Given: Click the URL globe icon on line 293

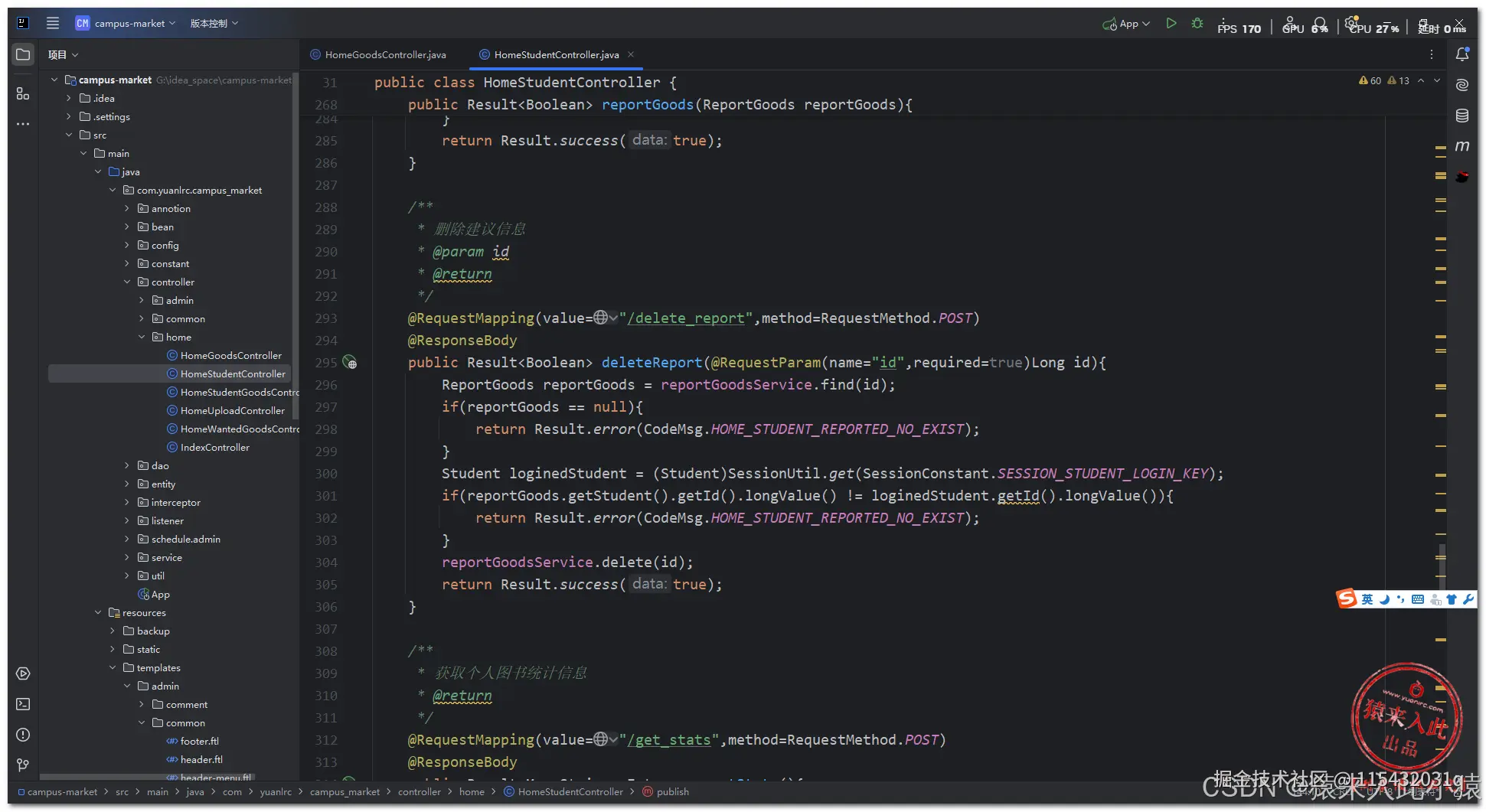Looking at the screenshot, I should coord(601,318).
